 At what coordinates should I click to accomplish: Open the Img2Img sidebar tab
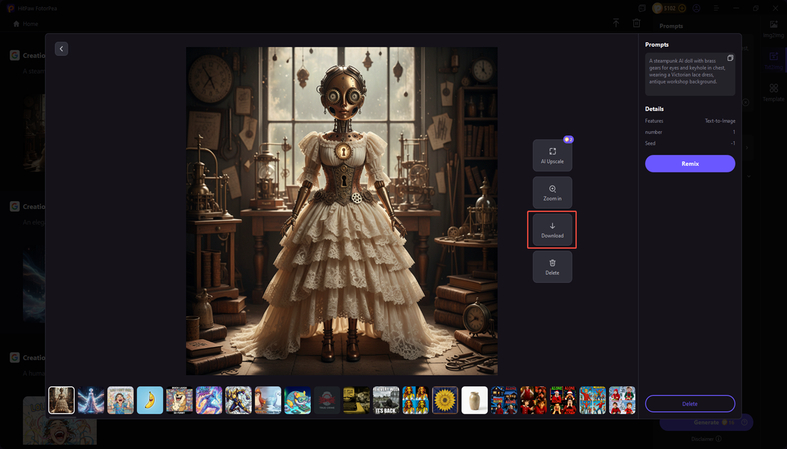773,28
